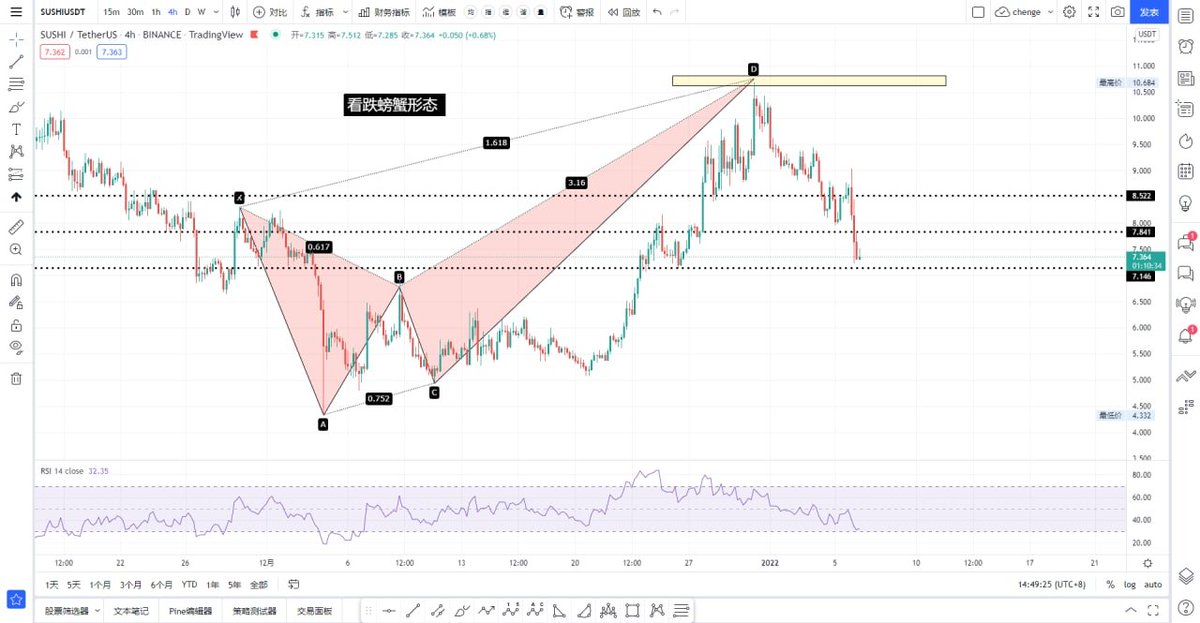Toggle percent scale mode
The image size is (1200, 623).
click(1110, 584)
